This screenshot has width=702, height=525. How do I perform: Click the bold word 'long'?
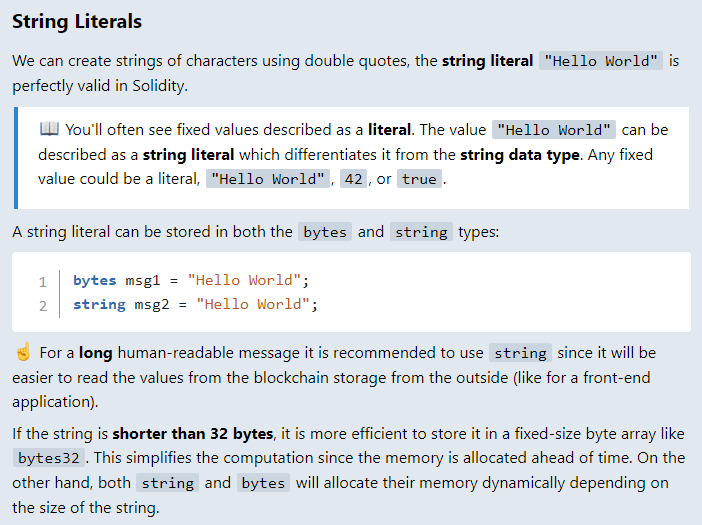coord(95,353)
